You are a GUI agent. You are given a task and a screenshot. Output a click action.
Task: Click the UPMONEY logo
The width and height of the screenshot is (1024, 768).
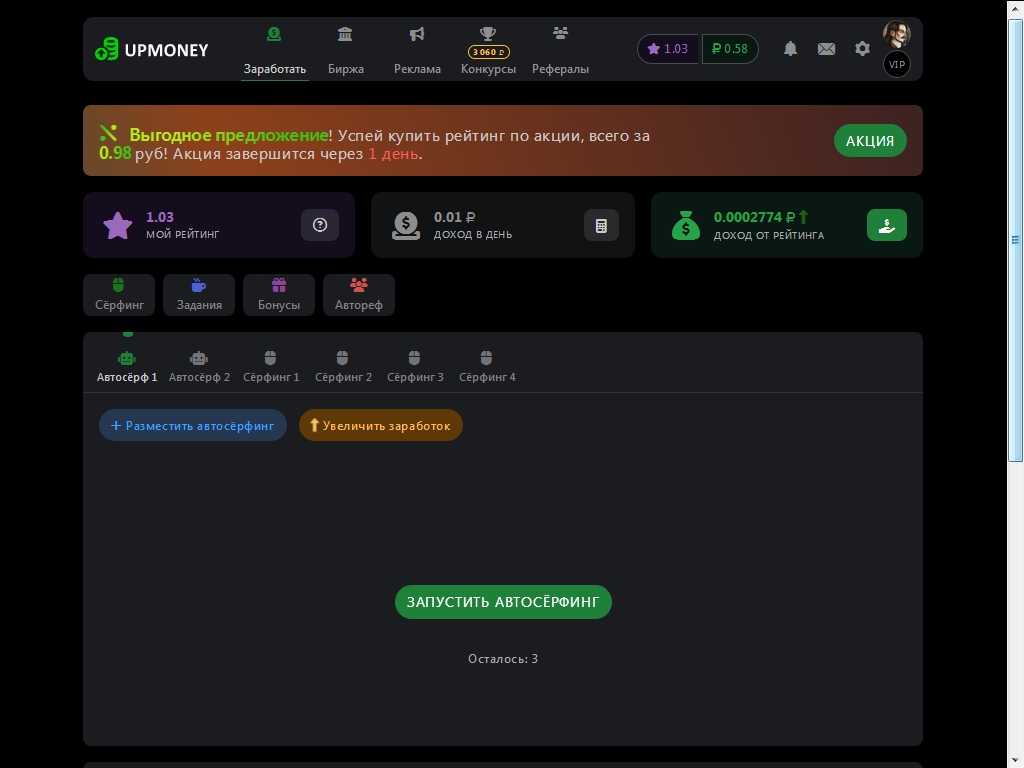pyautogui.click(x=152, y=49)
